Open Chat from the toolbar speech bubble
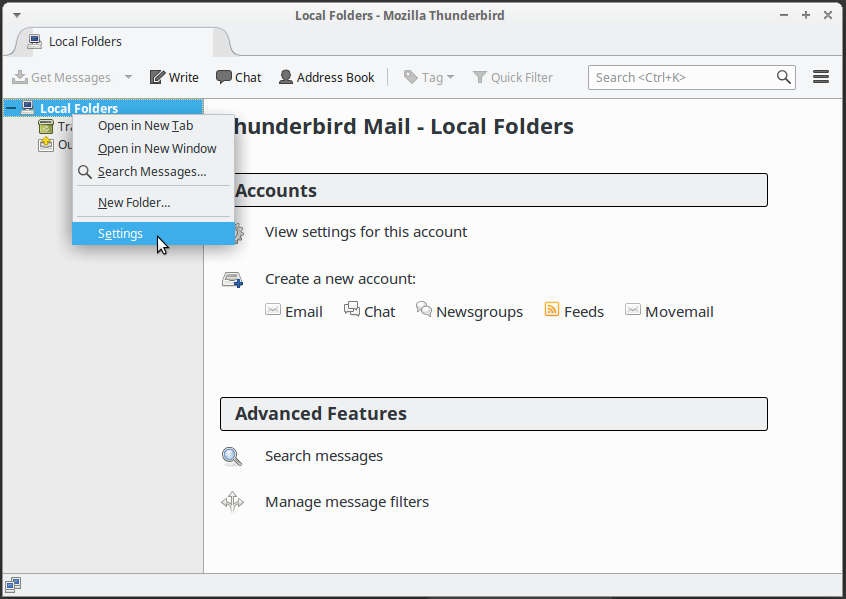846x599 pixels. click(224, 77)
